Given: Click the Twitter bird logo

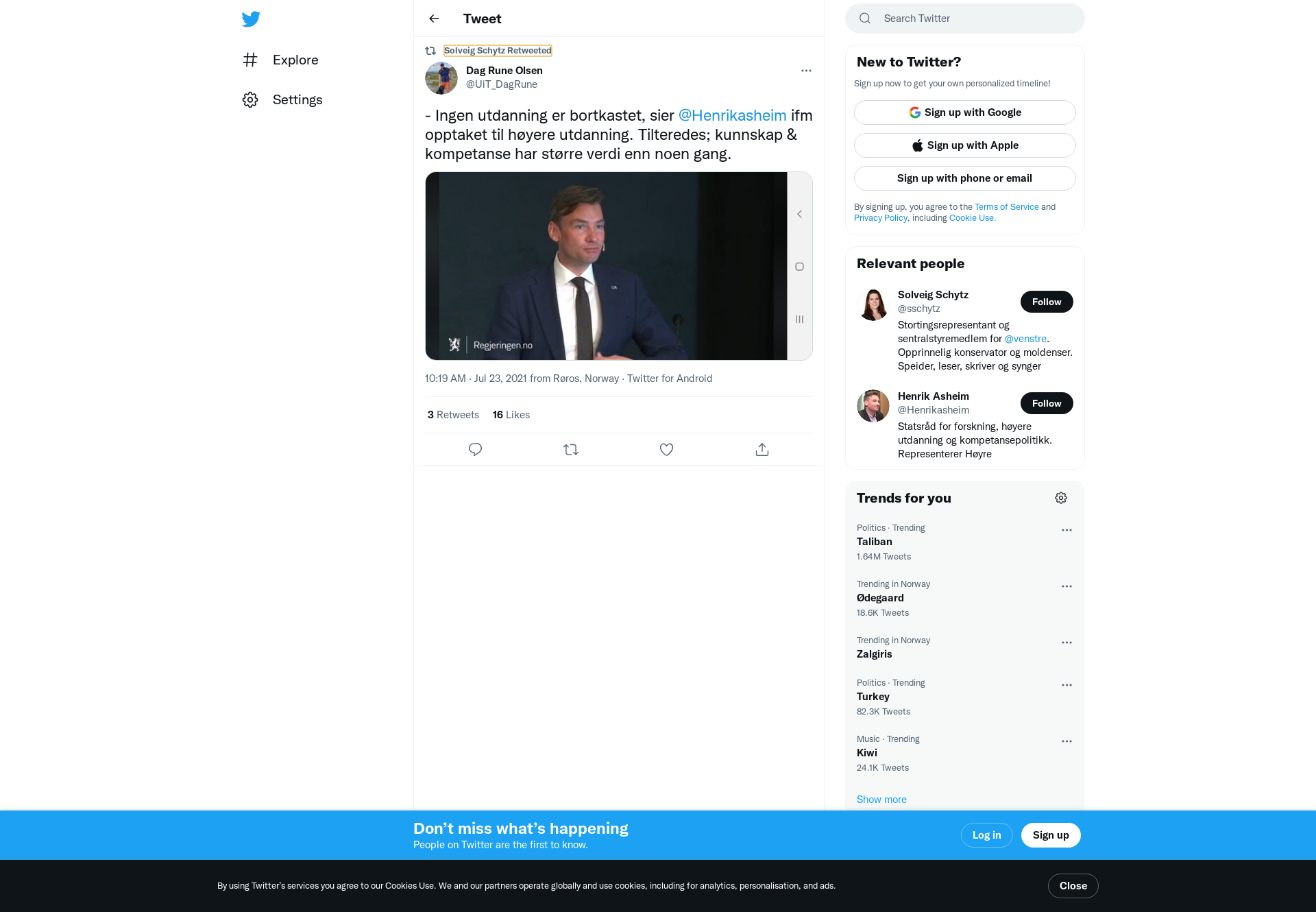Looking at the screenshot, I should point(251,19).
